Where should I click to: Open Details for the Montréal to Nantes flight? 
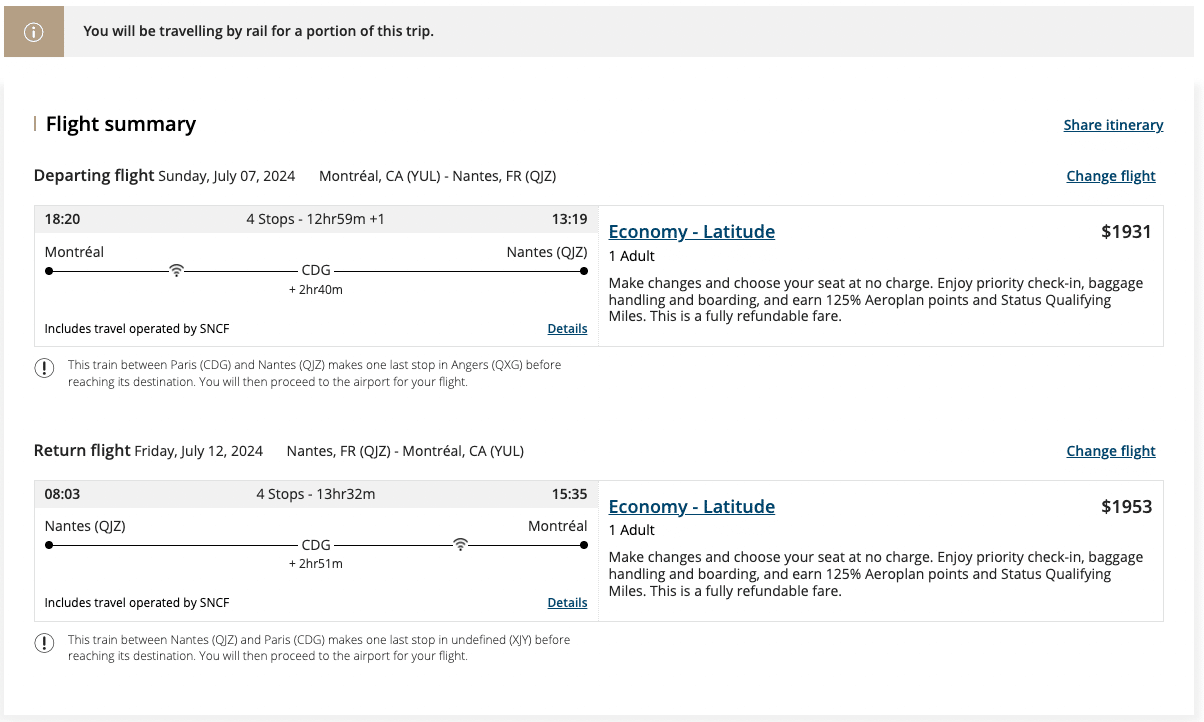(567, 328)
